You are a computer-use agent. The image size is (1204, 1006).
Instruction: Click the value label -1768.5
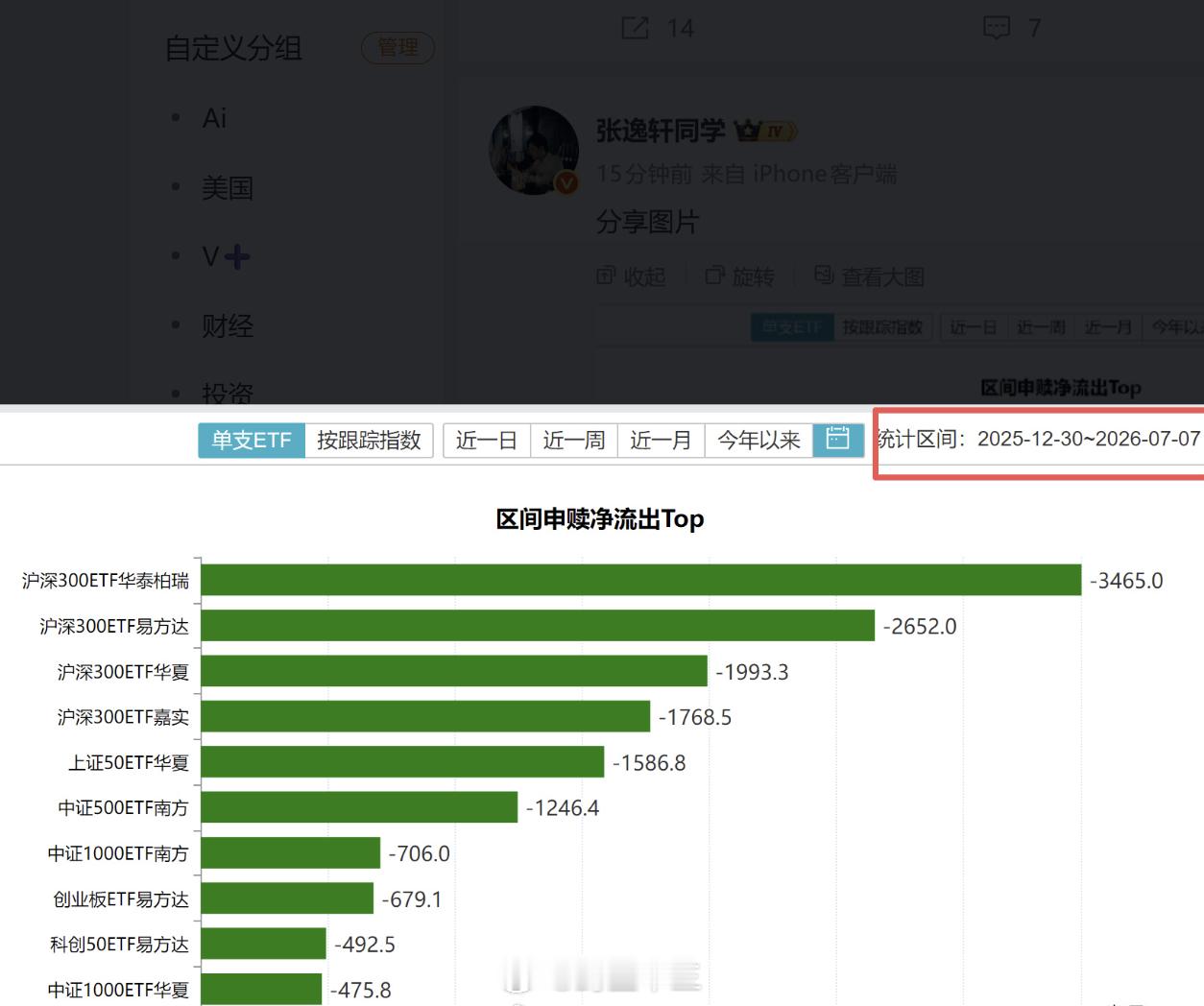tap(695, 717)
